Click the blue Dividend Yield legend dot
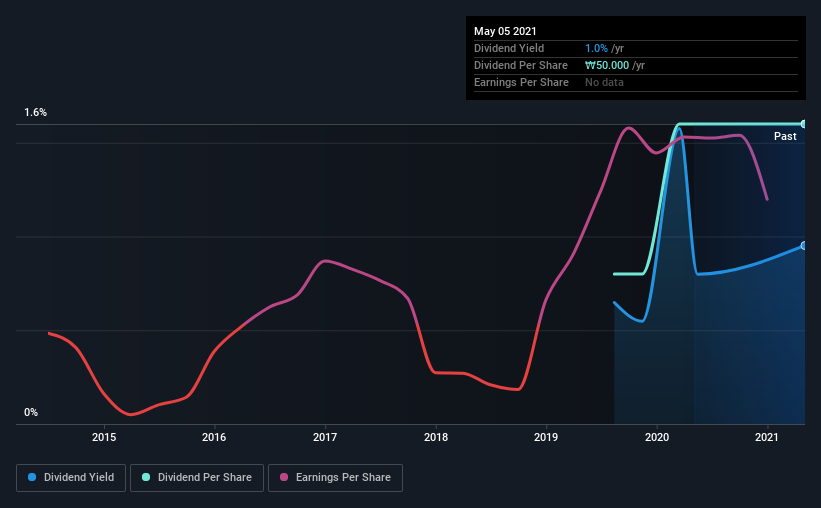The height and width of the screenshot is (508, 821). click(x=32, y=477)
